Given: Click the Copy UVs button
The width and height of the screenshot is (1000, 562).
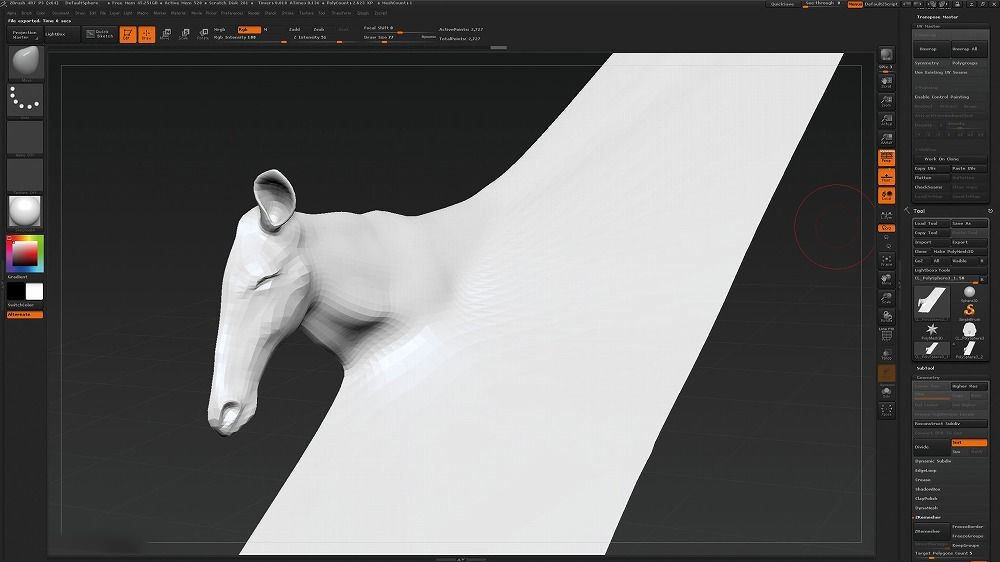Looking at the screenshot, I should pos(932,168).
